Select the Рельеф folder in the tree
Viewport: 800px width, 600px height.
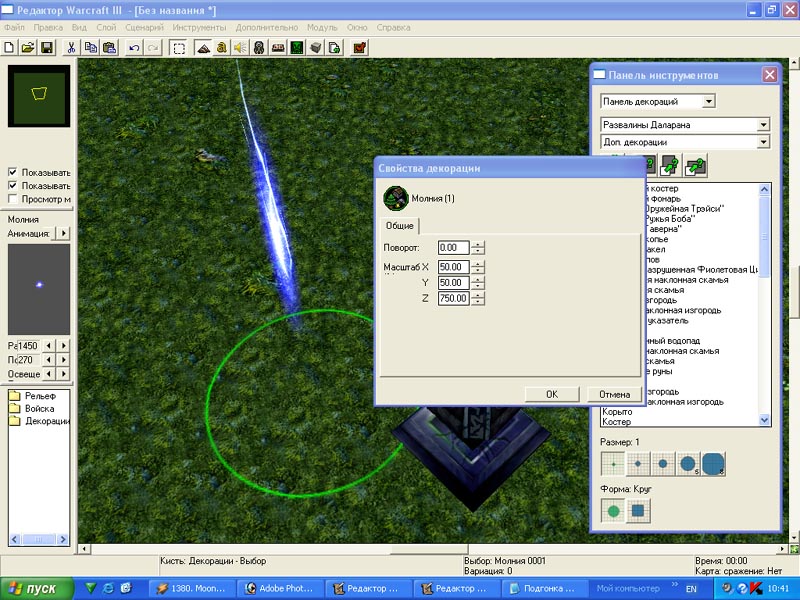40,396
